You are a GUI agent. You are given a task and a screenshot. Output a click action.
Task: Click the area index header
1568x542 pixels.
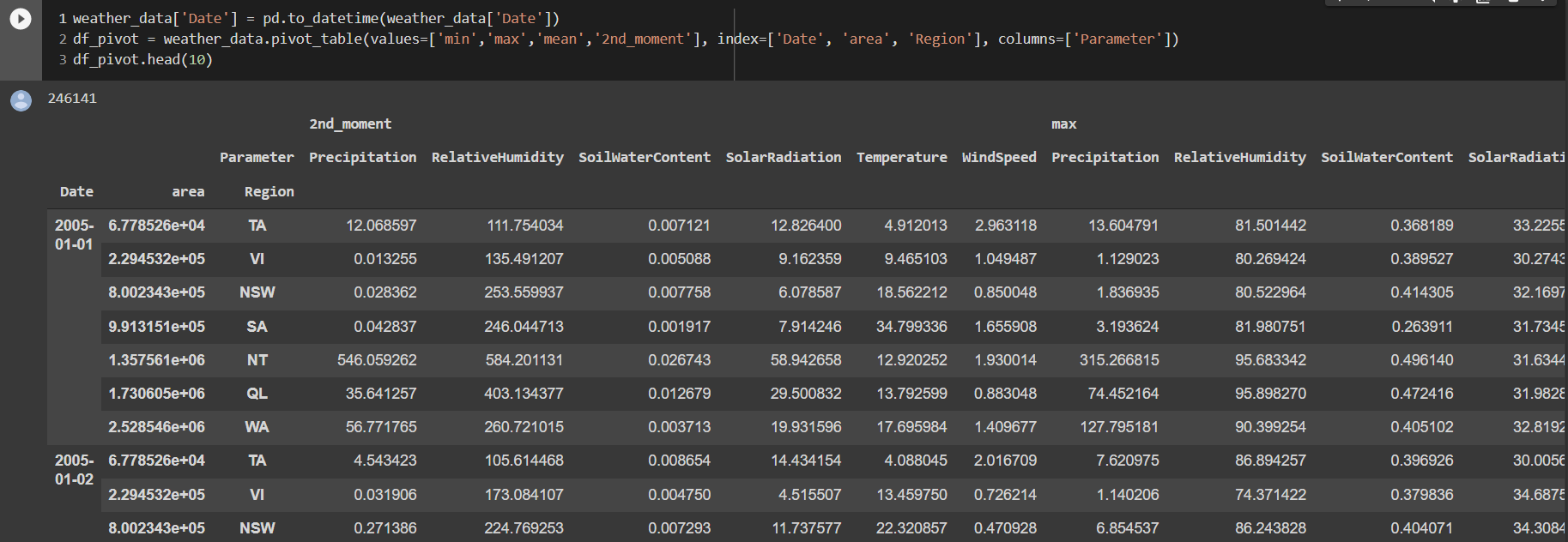pyautogui.click(x=188, y=191)
